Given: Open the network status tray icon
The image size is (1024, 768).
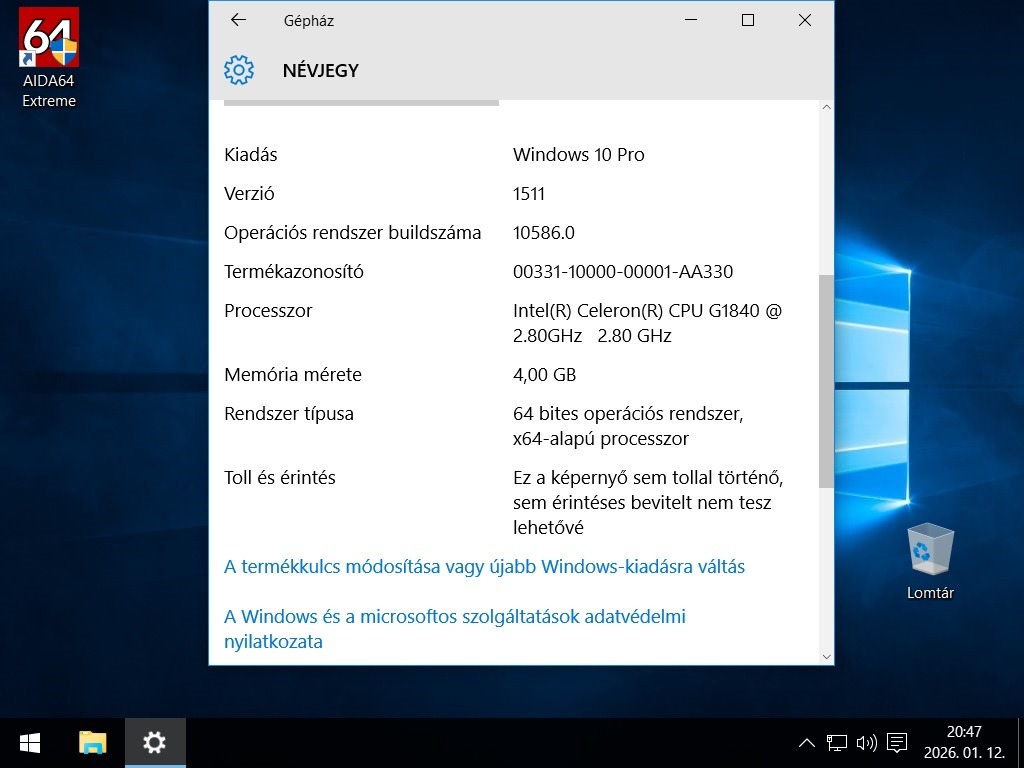Looking at the screenshot, I should coord(837,743).
